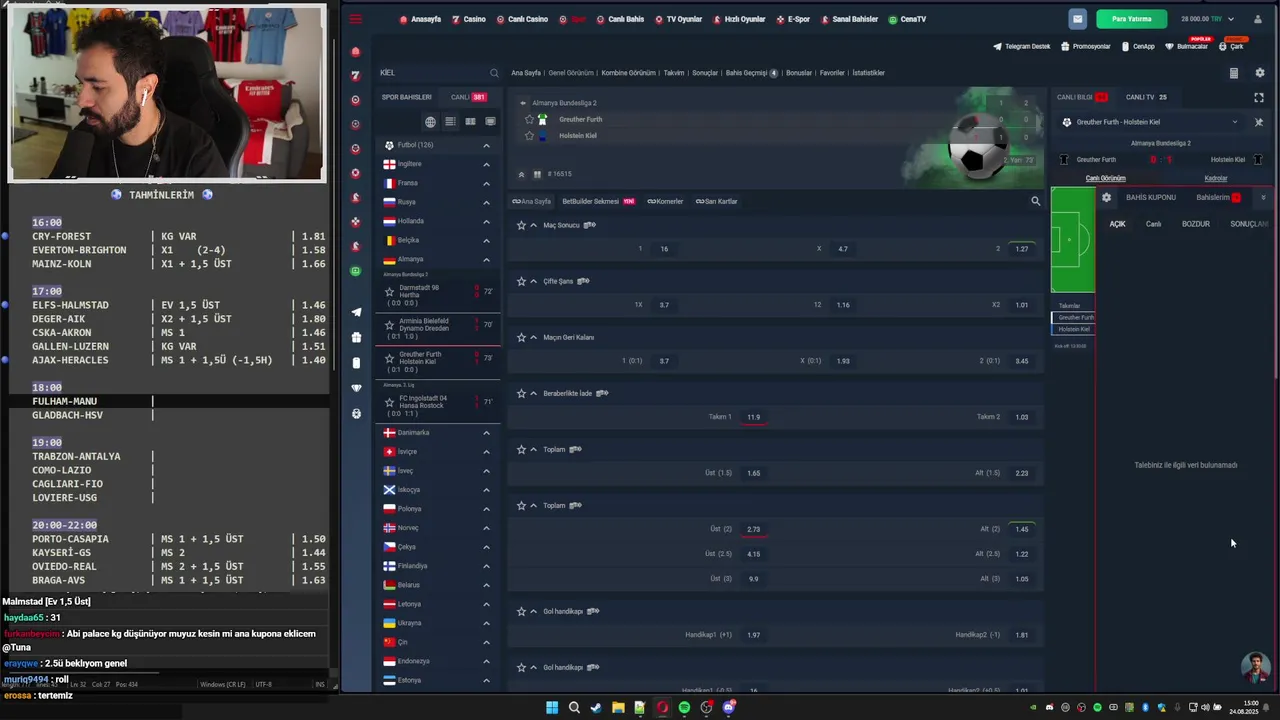1280x720 pixels.
Task: Select odds 1.65 for Üst (1.5)
Action: (x=753, y=473)
